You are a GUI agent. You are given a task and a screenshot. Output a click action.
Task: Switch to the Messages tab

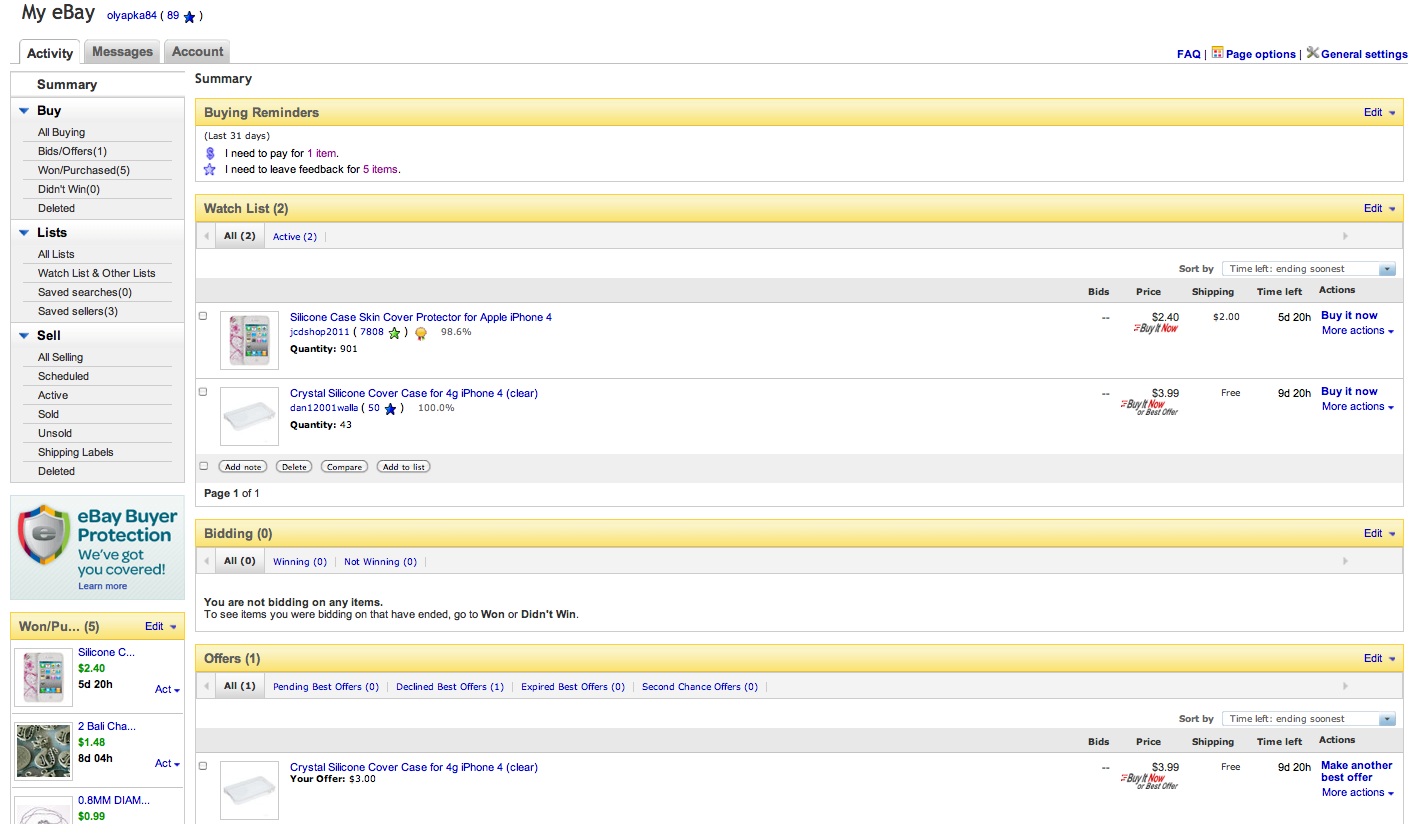point(122,52)
